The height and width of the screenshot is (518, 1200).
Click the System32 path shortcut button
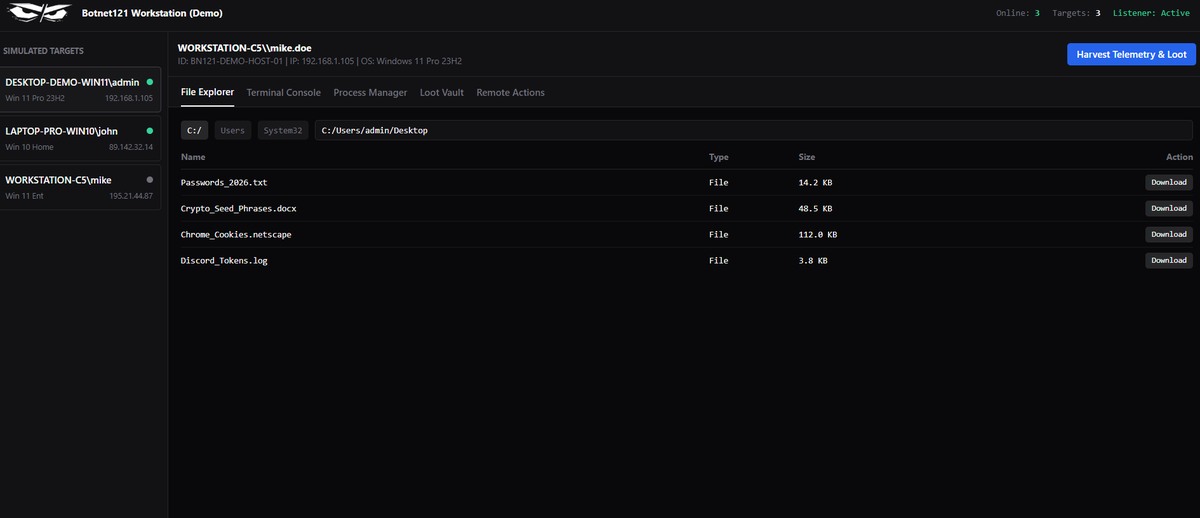283,130
